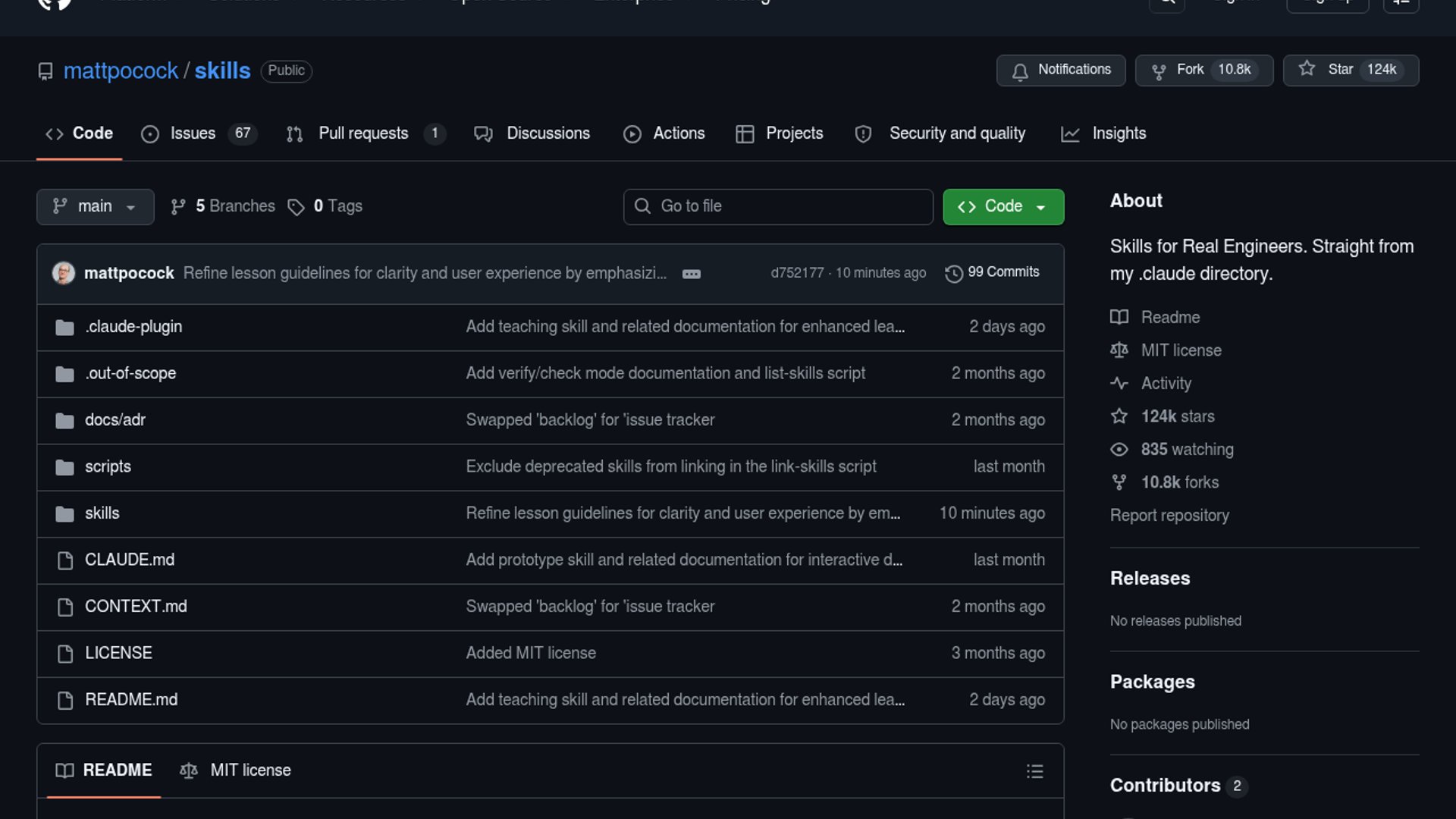
Task: Open the .out-of-scope folder
Action: tap(130, 374)
